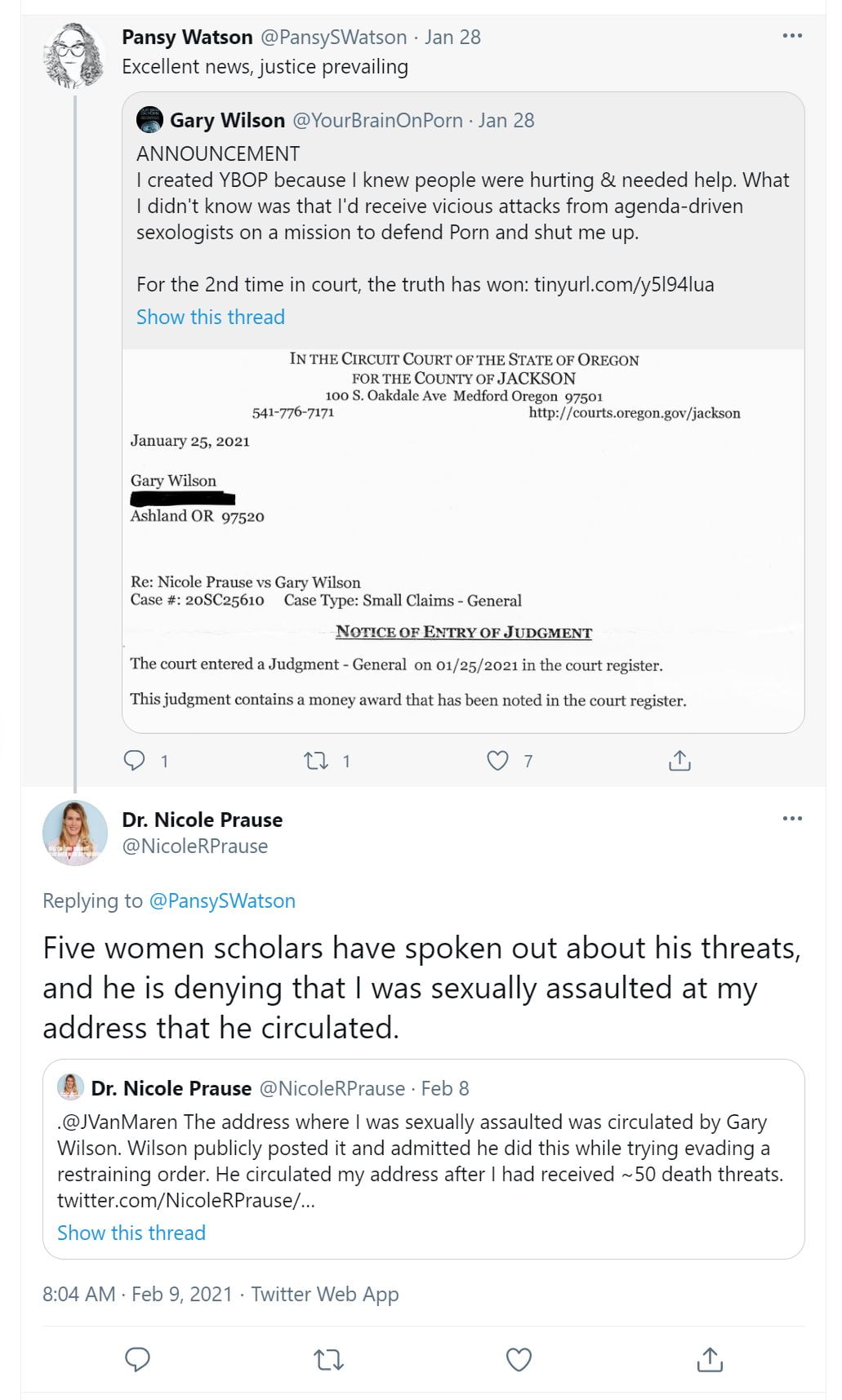Image resolution: width=842 pixels, height=1400 pixels.
Task: Open more options for Nicole Prause's tweet
Action: pos(792,819)
